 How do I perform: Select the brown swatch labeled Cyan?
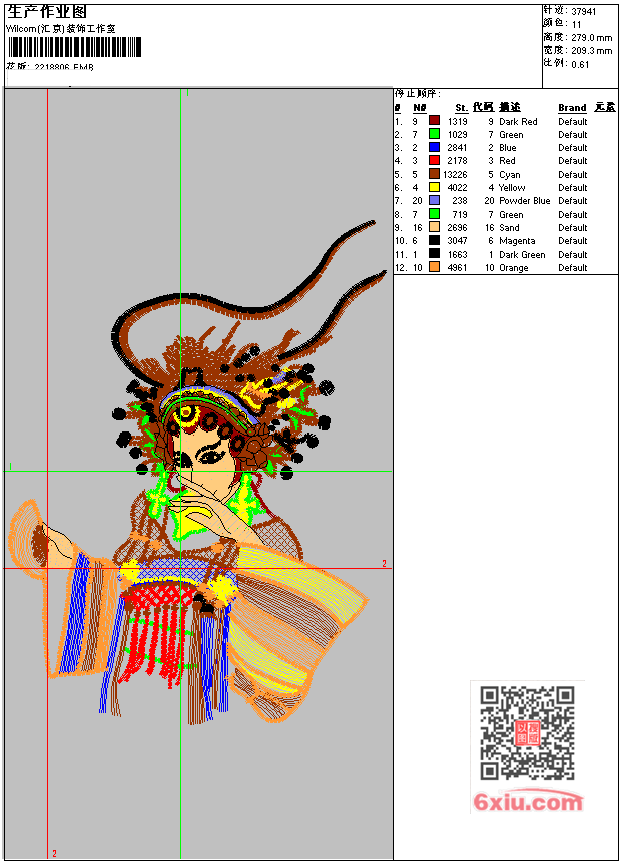tap(434, 174)
